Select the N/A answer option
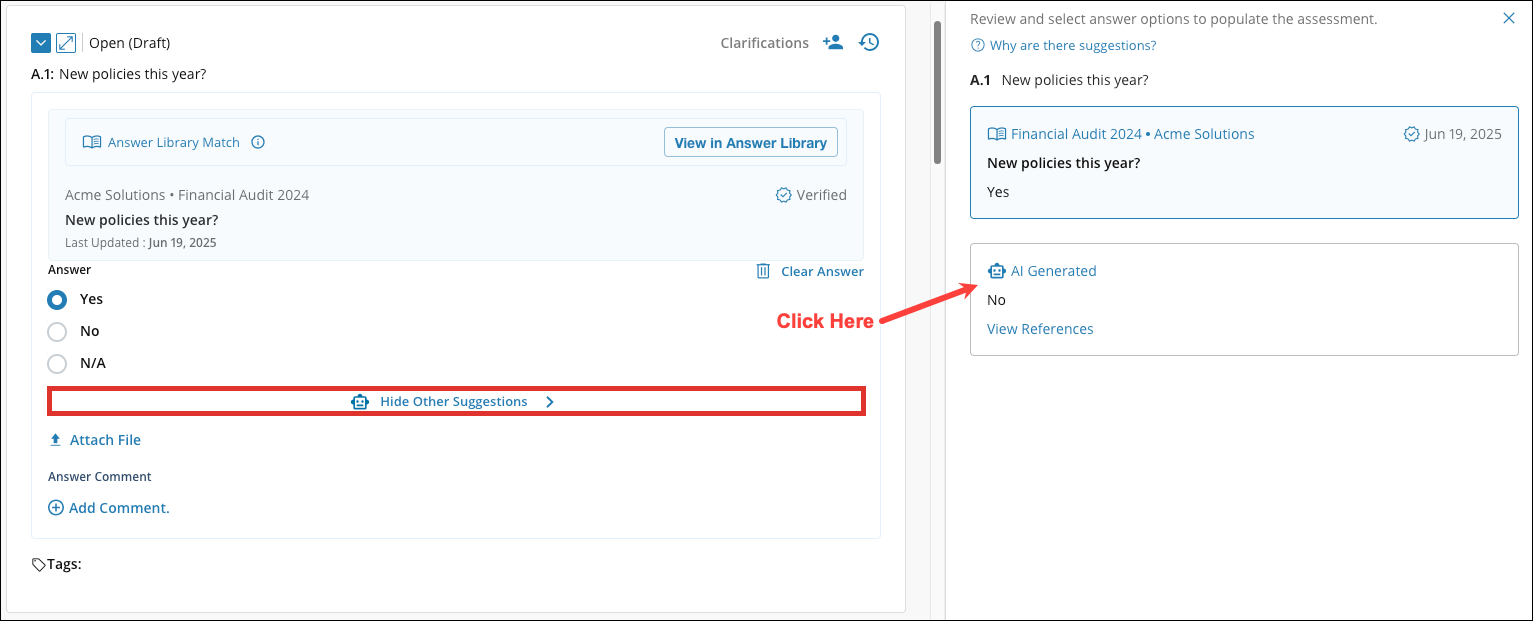Image resolution: width=1533 pixels, height=621 pixels. pyautogui.click(x=57, y=363)
